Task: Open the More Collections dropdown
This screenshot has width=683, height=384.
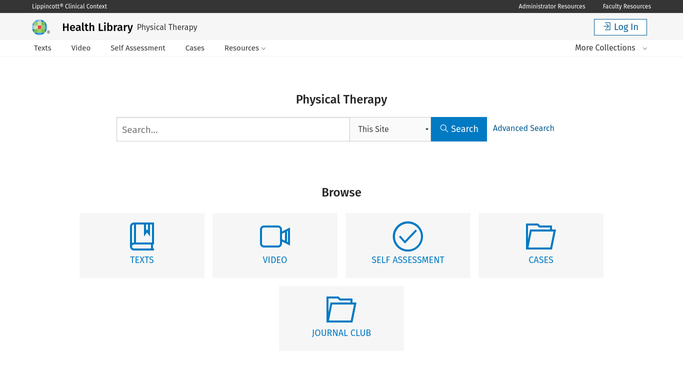Action: (611, 48)
